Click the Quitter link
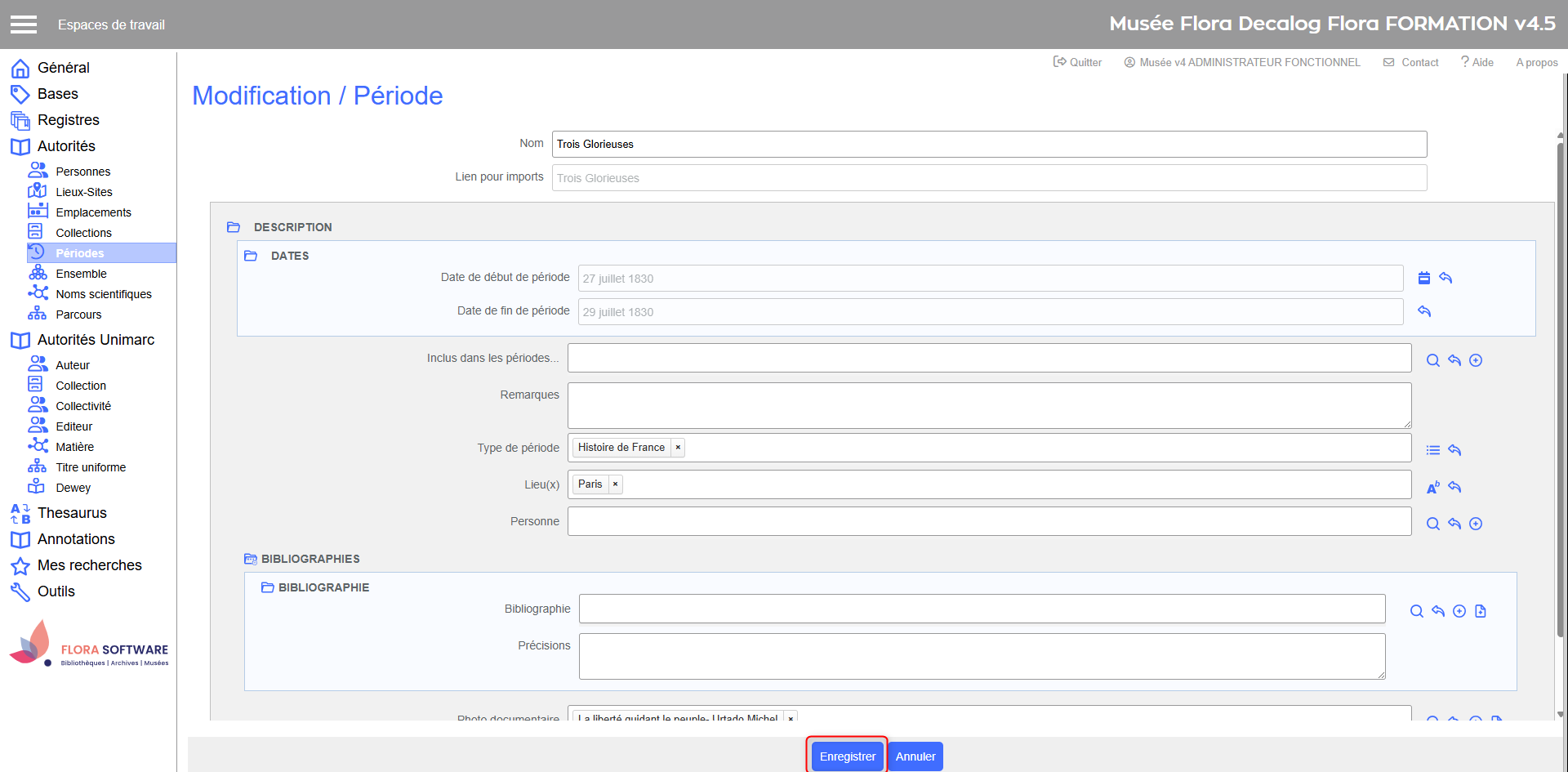Image resolution: width=1568 pixels, height=772 pixels. [x=1077, y=62]
